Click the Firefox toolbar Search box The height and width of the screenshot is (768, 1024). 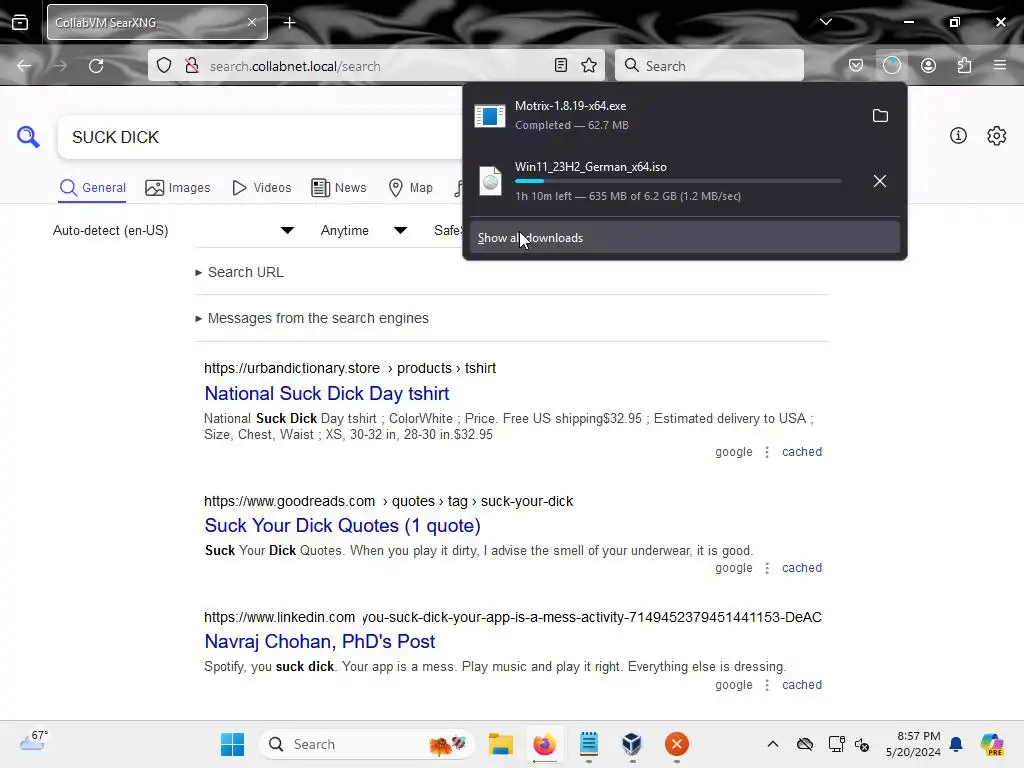pos(709,66)
